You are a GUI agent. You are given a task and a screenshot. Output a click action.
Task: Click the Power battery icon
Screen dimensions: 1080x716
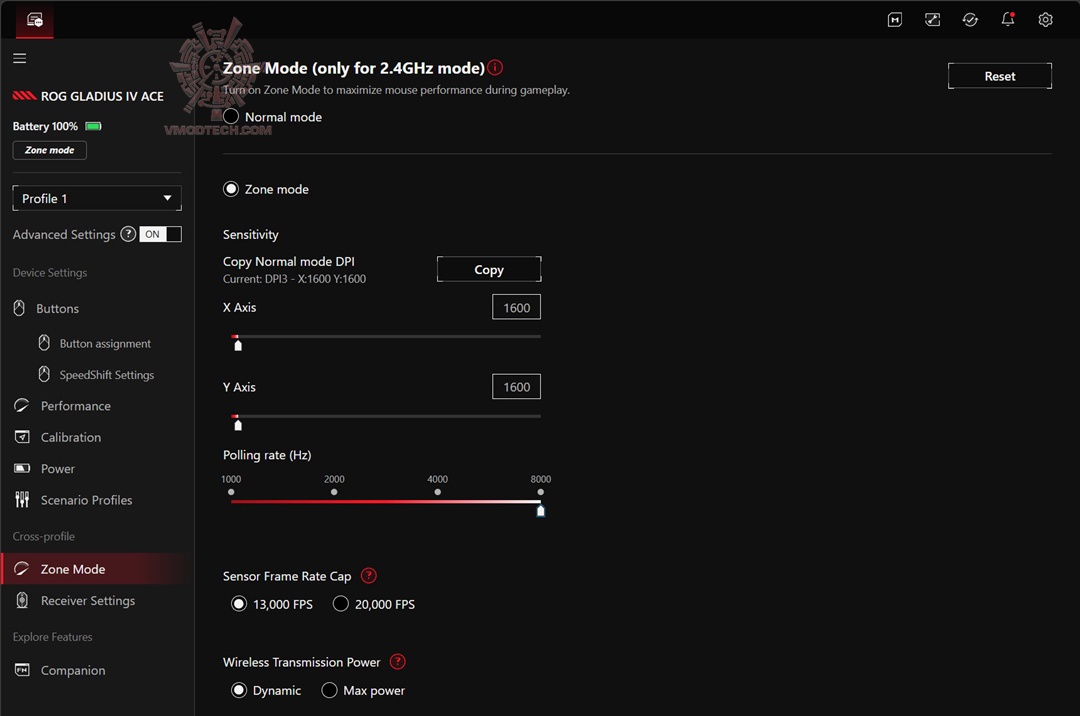(22, 468)
